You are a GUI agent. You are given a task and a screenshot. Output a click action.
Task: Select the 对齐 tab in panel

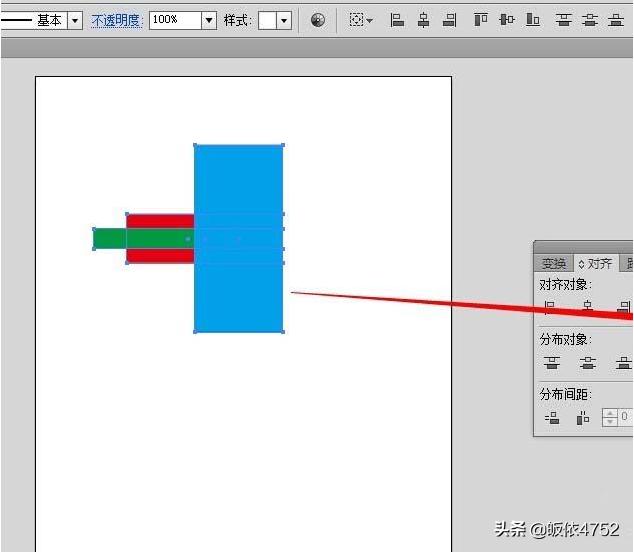pos(596,264)
